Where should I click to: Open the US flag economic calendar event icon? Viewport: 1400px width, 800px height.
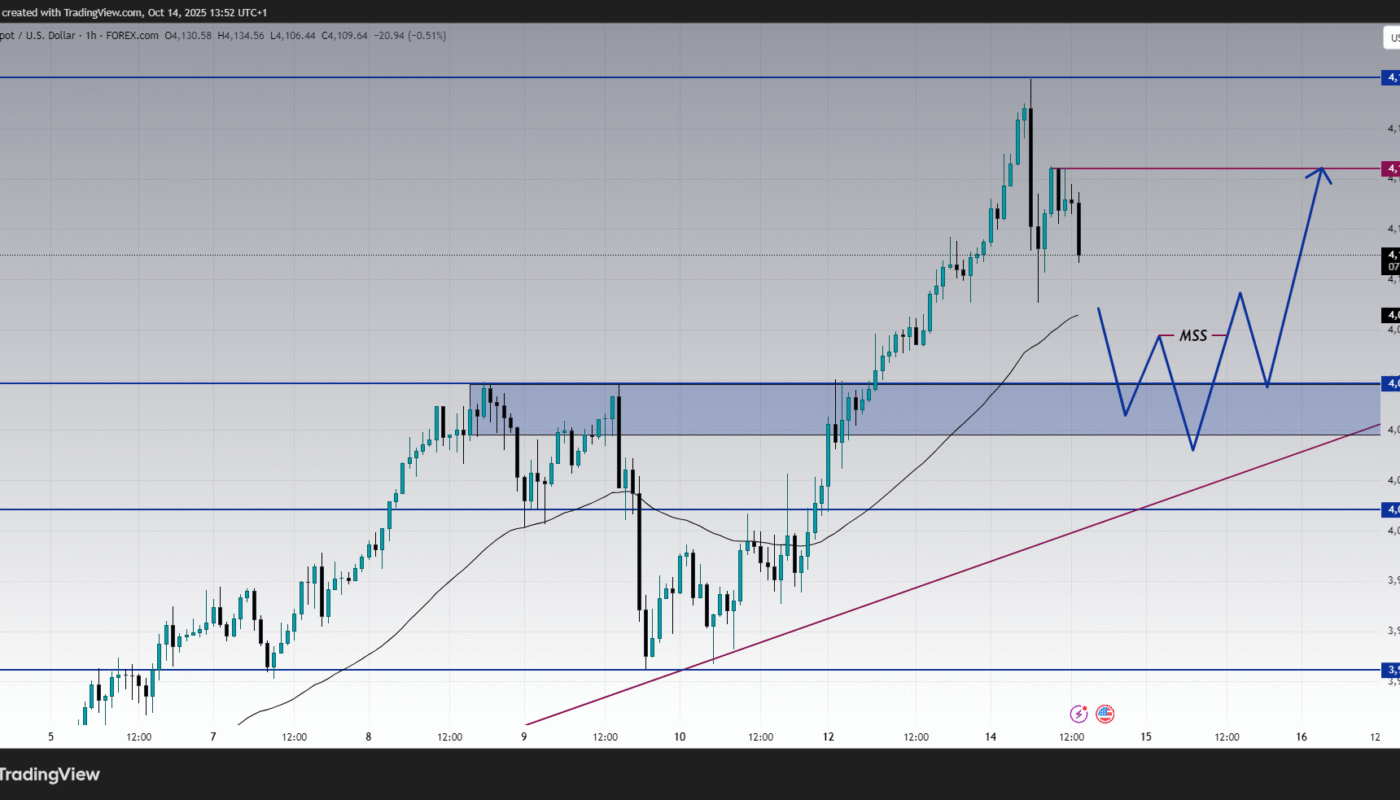(1104, 713)
